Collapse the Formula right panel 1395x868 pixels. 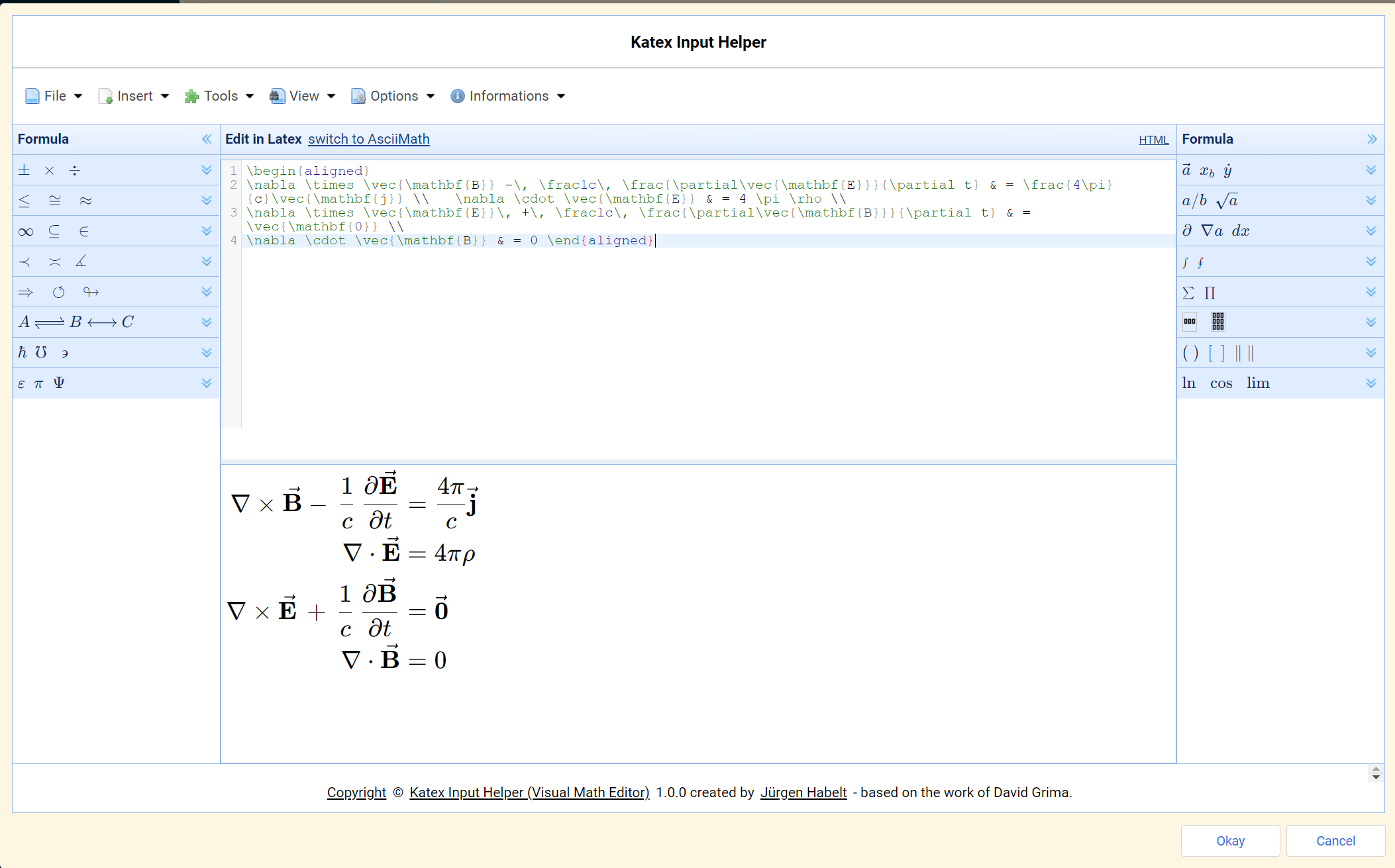point(1371,139)
